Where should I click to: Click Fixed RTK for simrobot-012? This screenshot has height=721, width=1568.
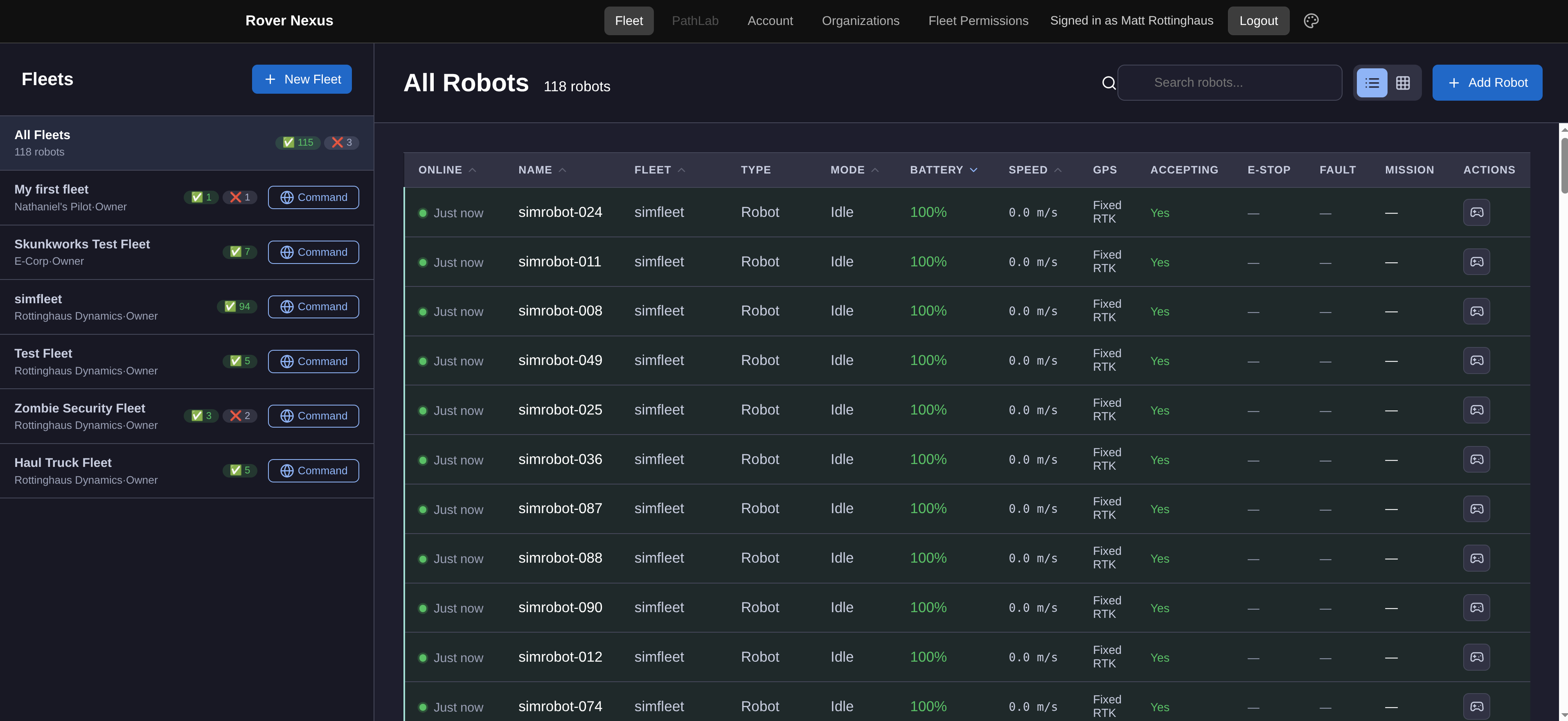click(1106, 657)
